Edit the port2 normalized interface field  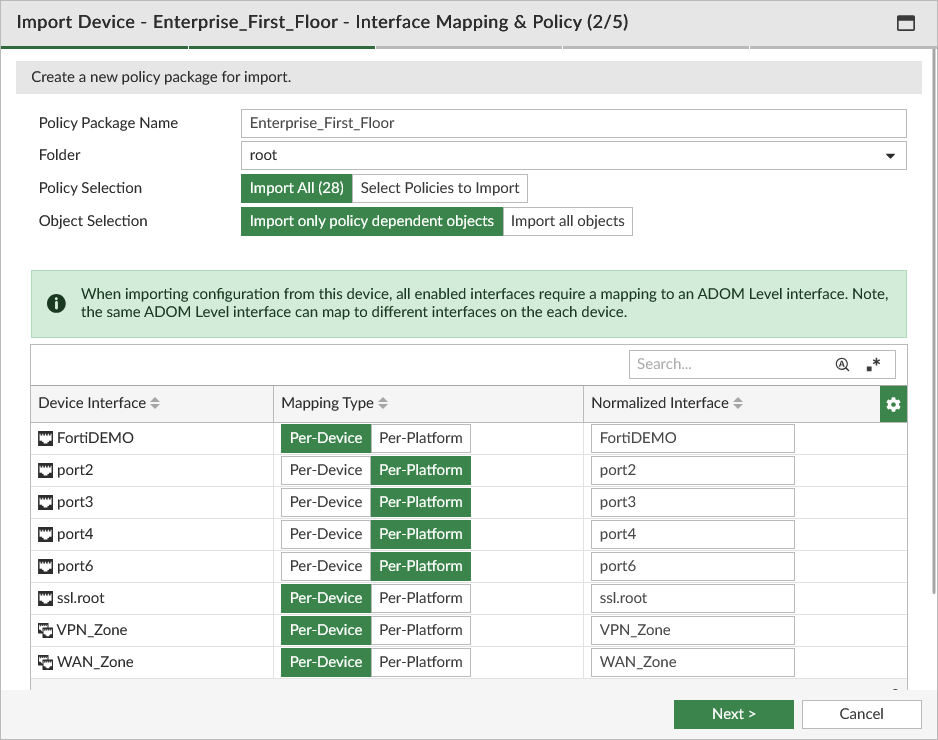click(693, 471)
